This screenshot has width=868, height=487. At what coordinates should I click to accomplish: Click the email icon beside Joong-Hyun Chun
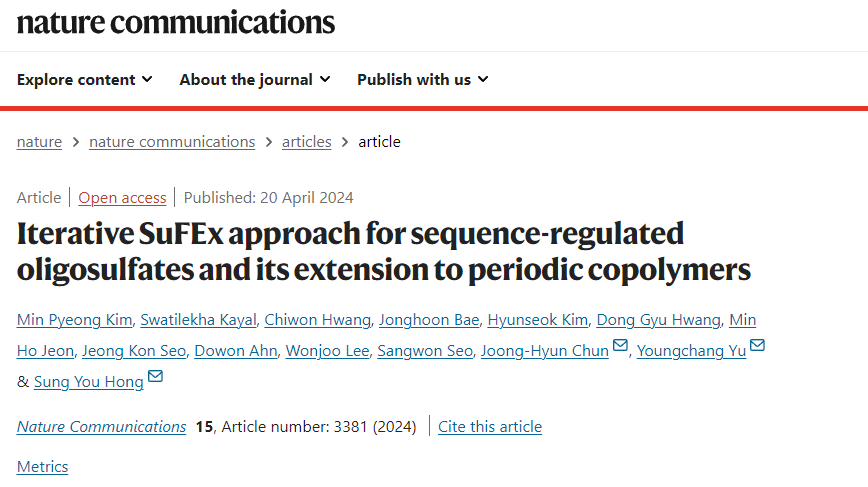(620, 345)
